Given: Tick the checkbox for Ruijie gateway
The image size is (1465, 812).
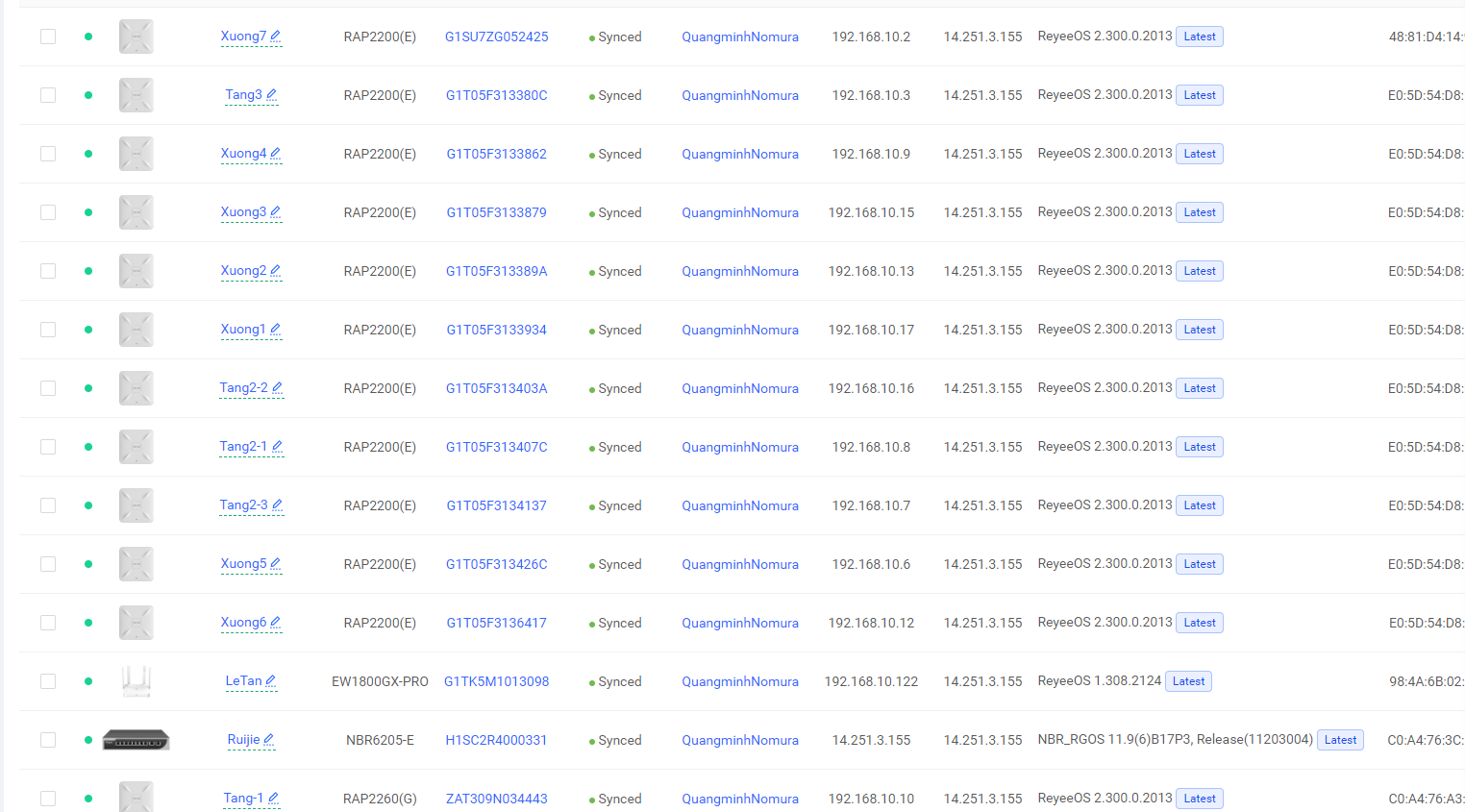Looking at the screenshot, I should (x=48, y=740).
